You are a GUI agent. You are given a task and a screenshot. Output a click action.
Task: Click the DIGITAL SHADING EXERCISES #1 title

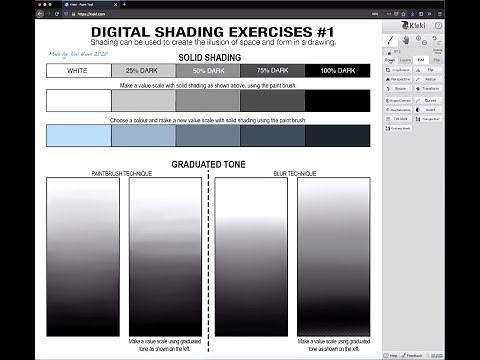[x=212, y=32]
